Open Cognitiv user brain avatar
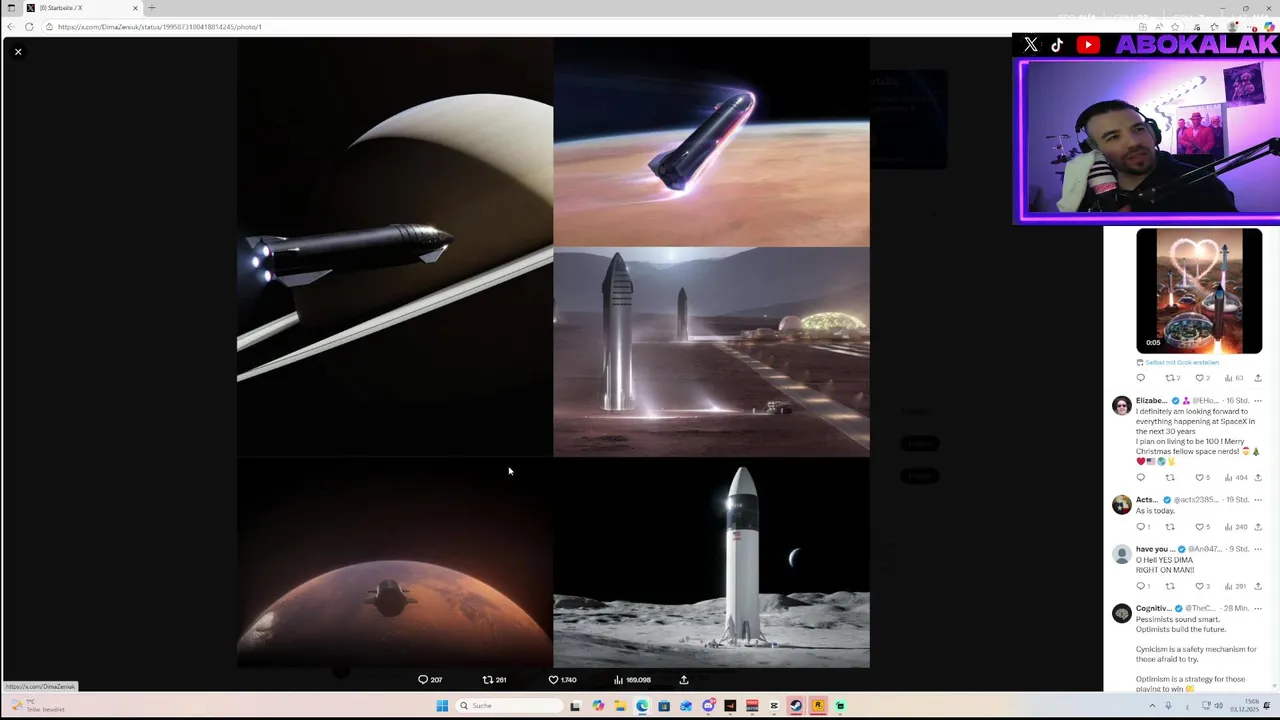 [1121, 613]
